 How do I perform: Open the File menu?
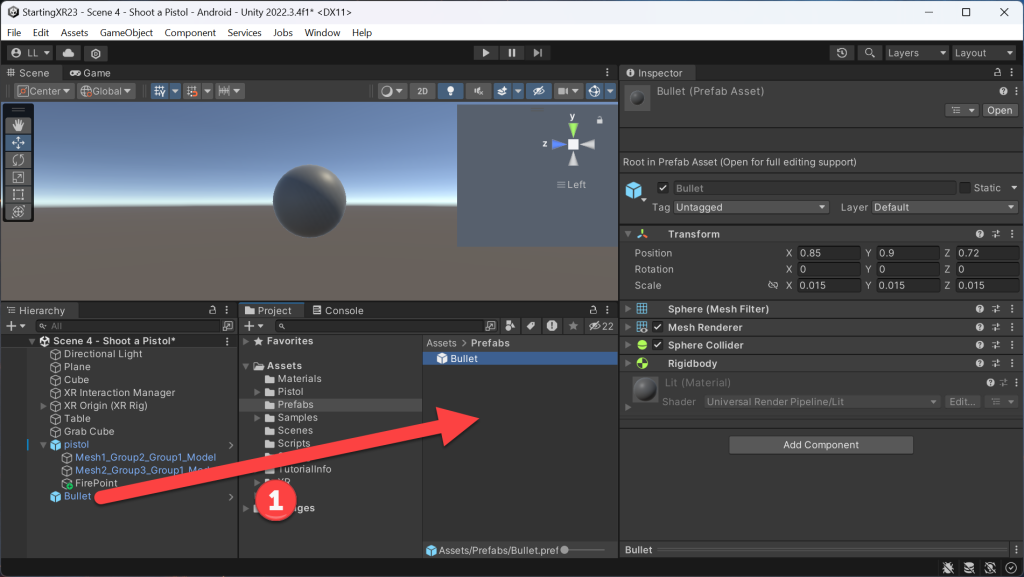click(14, 33)
